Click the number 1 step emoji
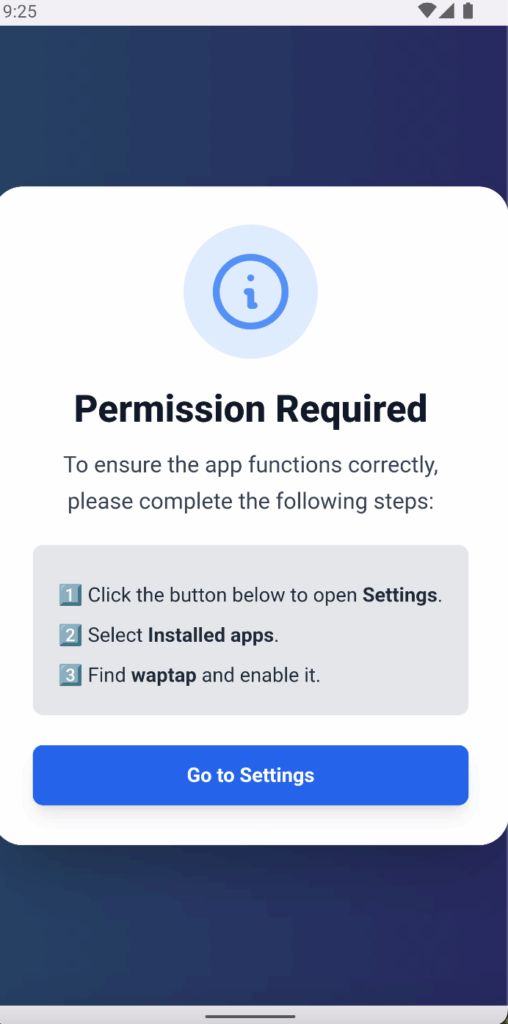This screenshot has height=1024, width=508. point(71,595)
